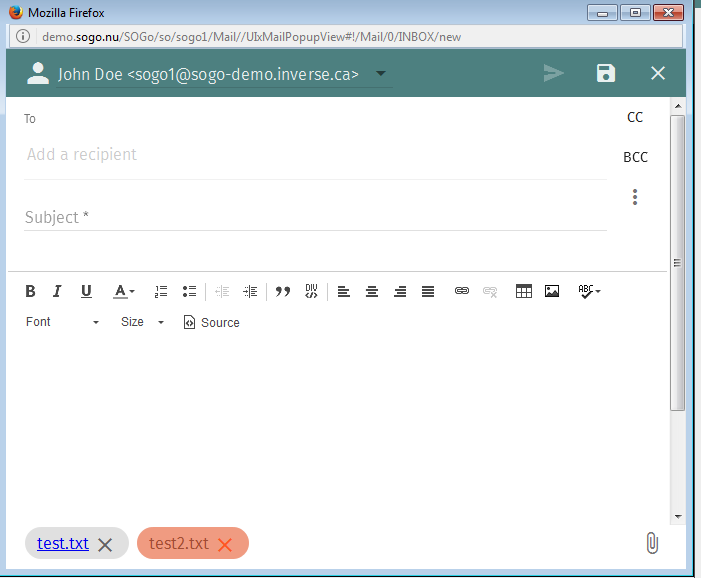
Task: Insert a hyperlink using the link icon
Action: [x=461, y=291]
